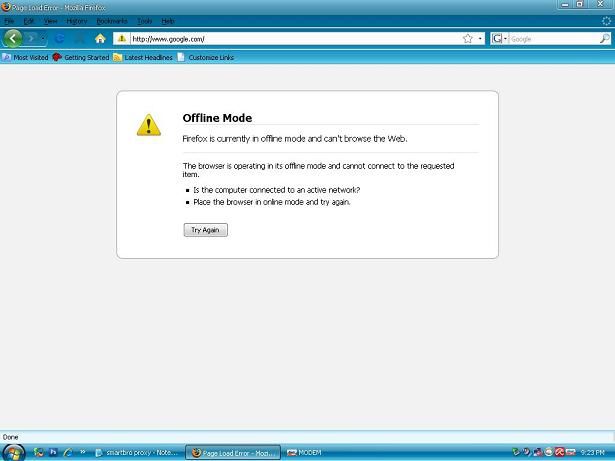
Task: Click the green Back arrow button
Action: click(13, 38)
